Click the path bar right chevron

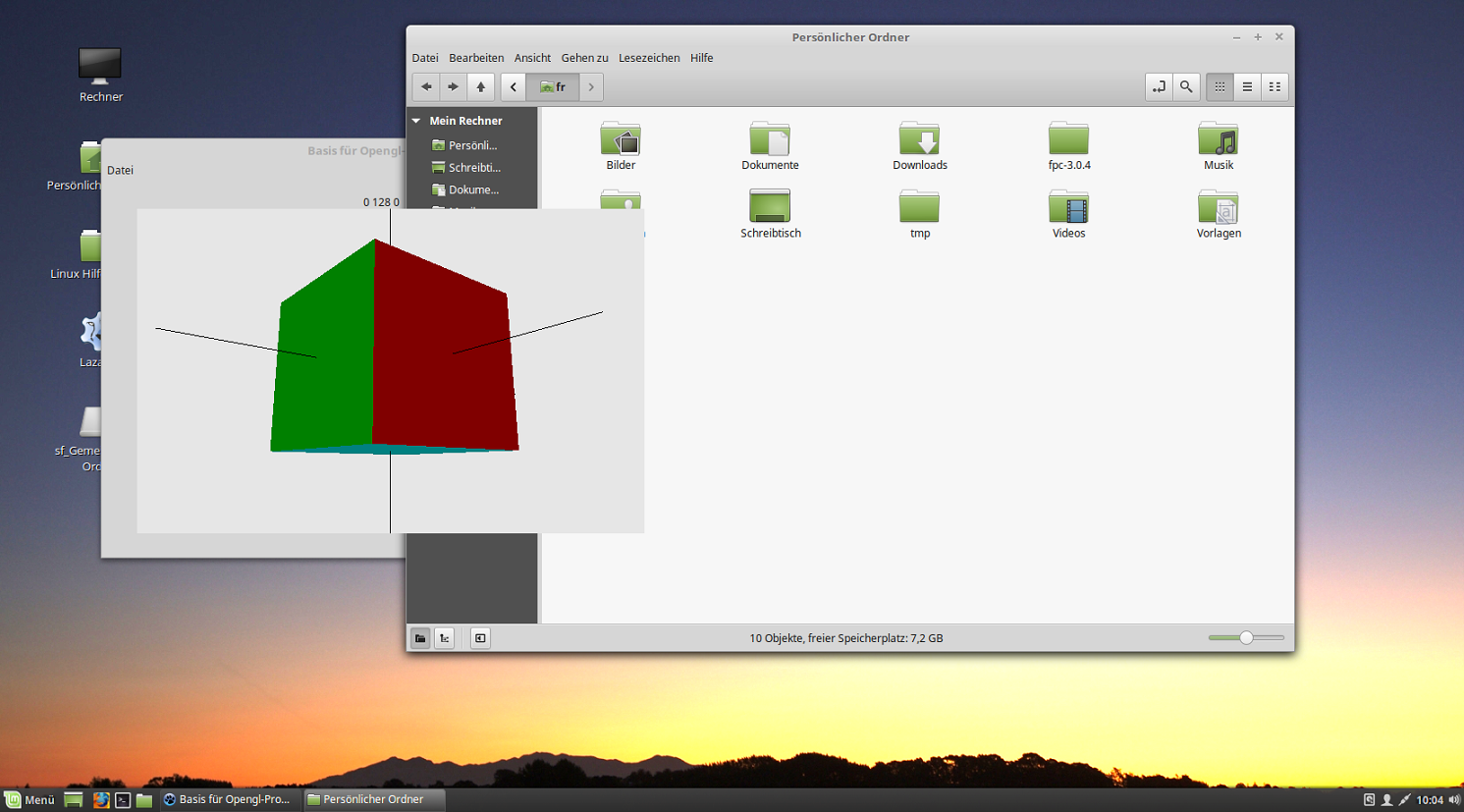(x=591, y=86)
